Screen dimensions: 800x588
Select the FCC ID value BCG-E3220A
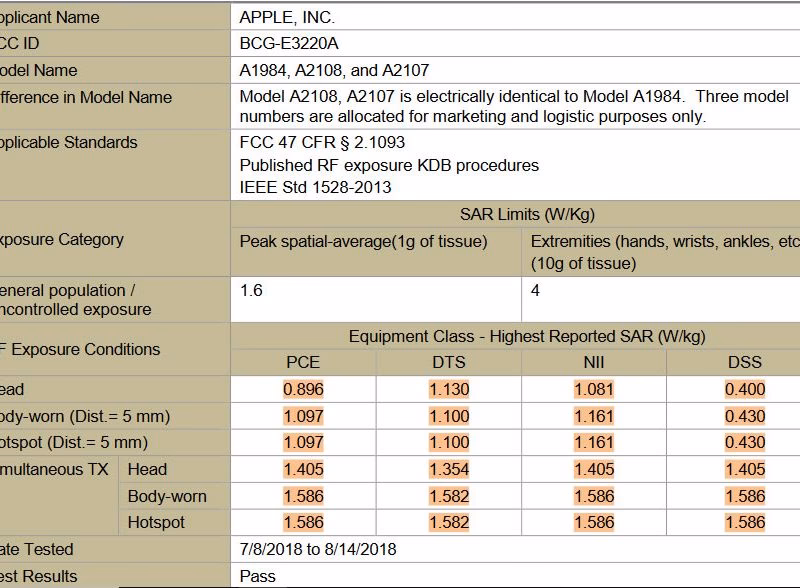coord(285,44)
